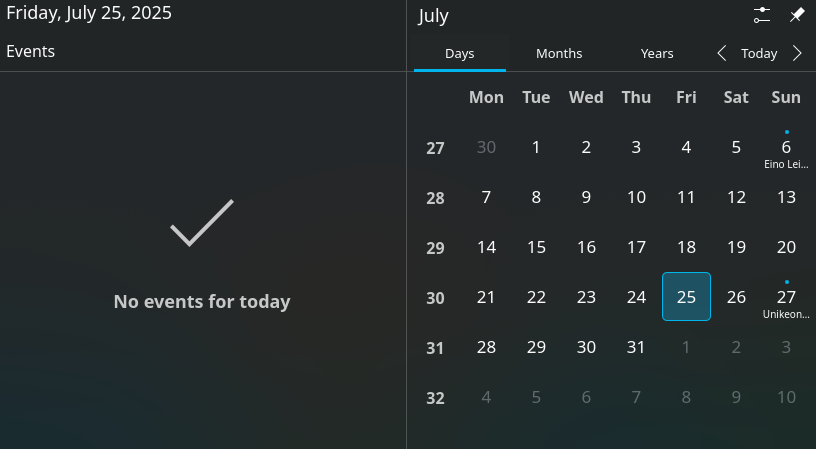Click the July month heading
Image resolution: width=816 pixels, height=449 pixels.
434,16
